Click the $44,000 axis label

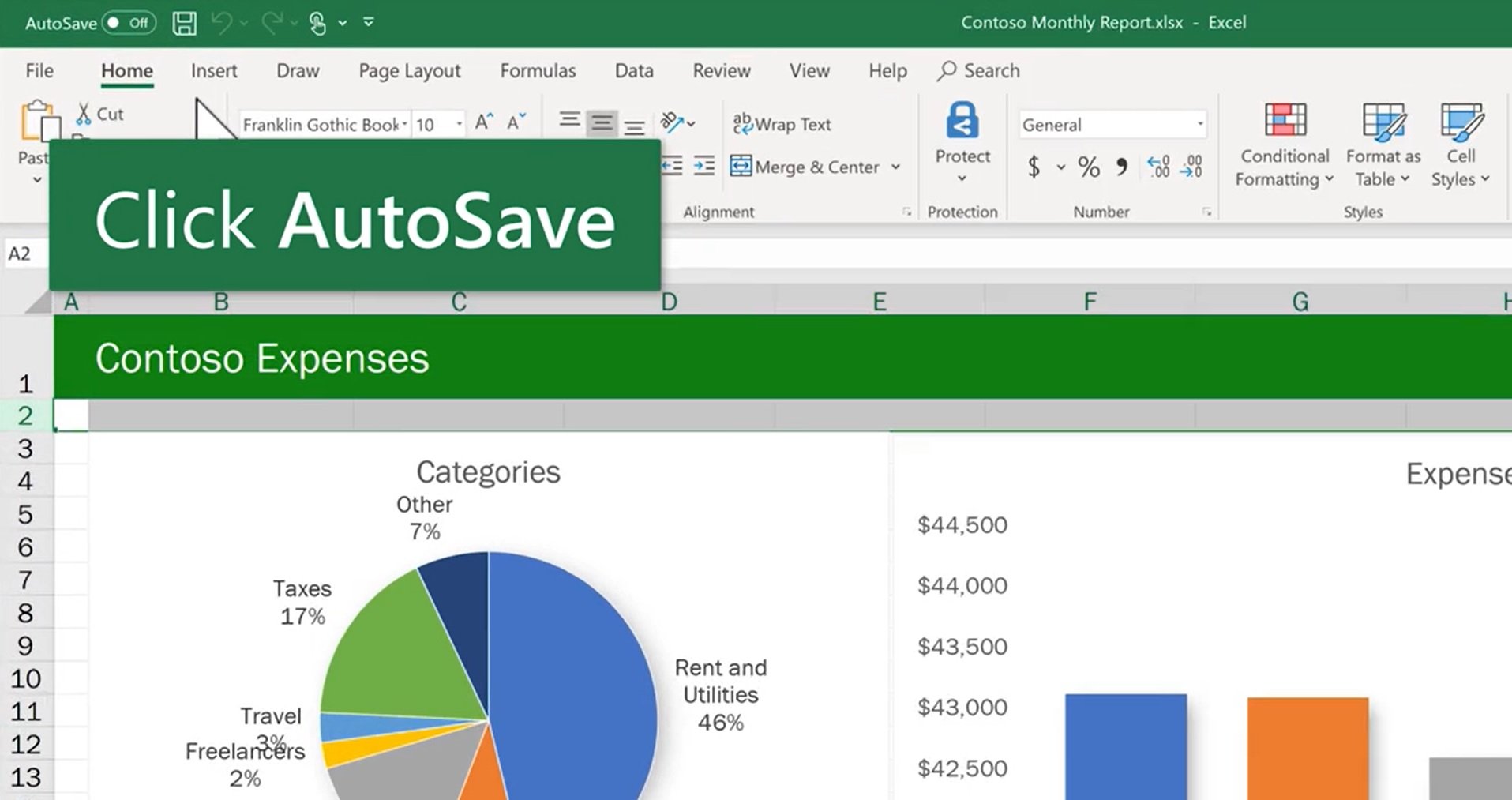pos(962,585)
